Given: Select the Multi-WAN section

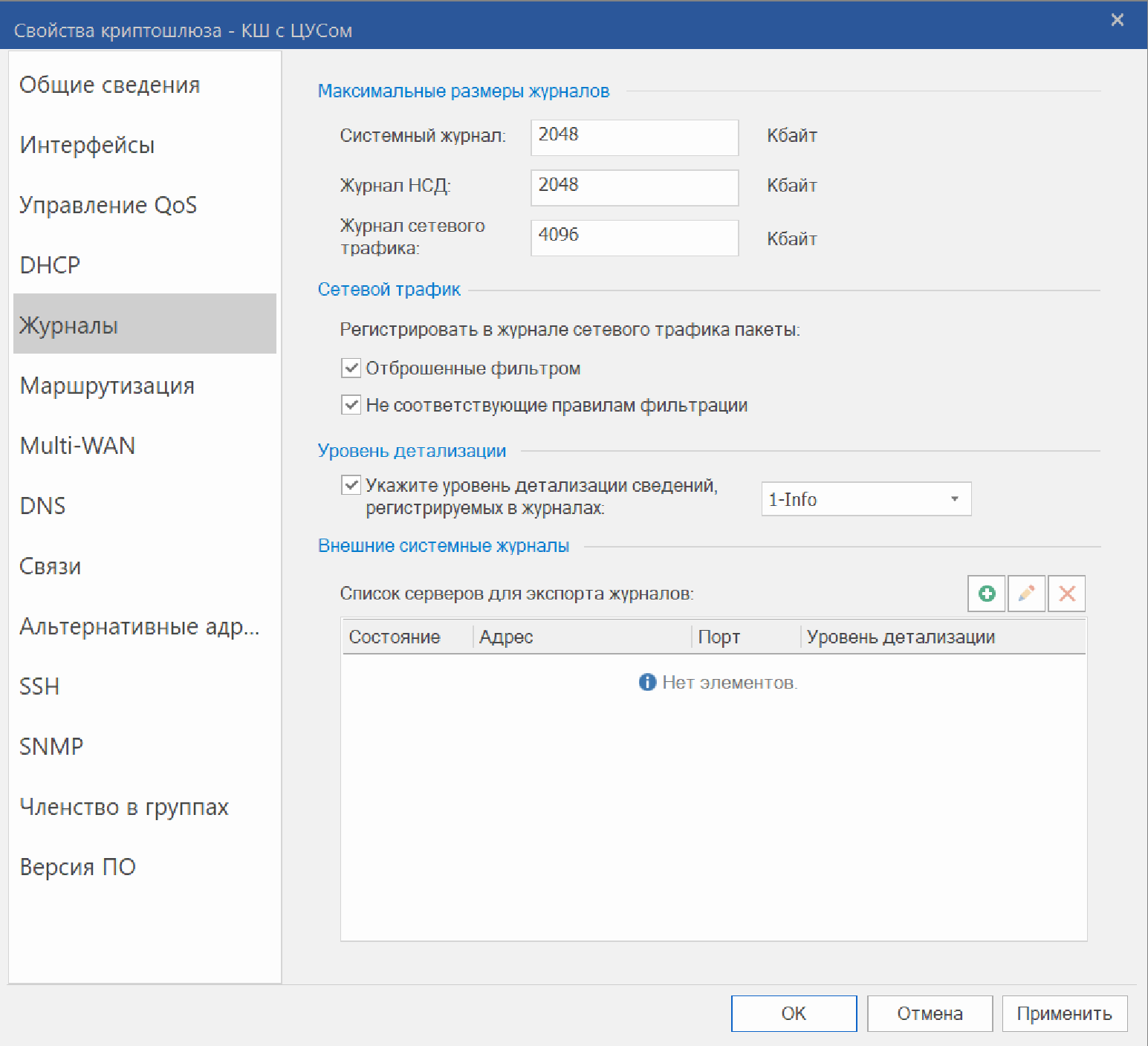Looking at the screenshot, I should point(78,446).
